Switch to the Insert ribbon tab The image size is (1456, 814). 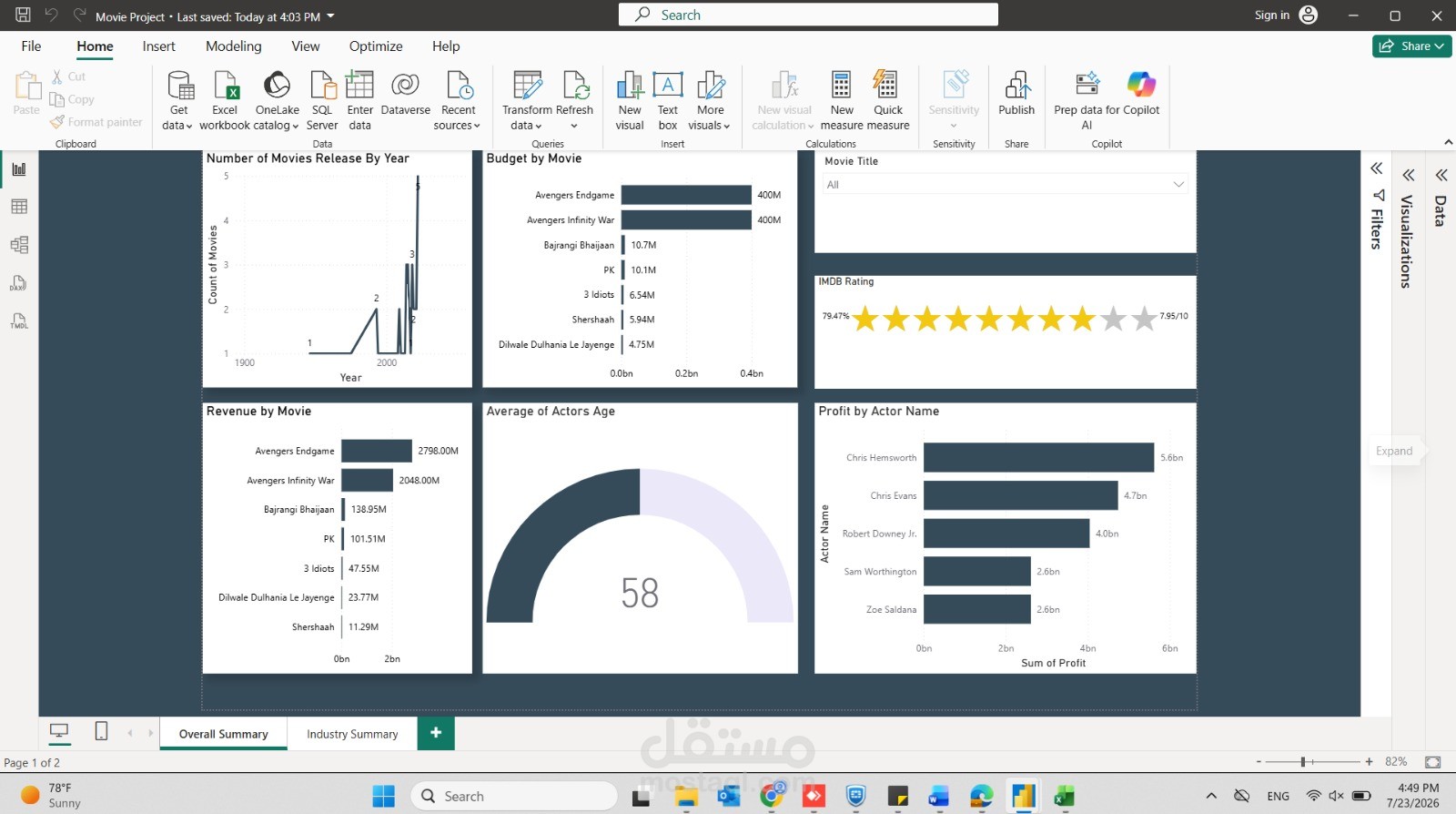[x=159, y=46]
